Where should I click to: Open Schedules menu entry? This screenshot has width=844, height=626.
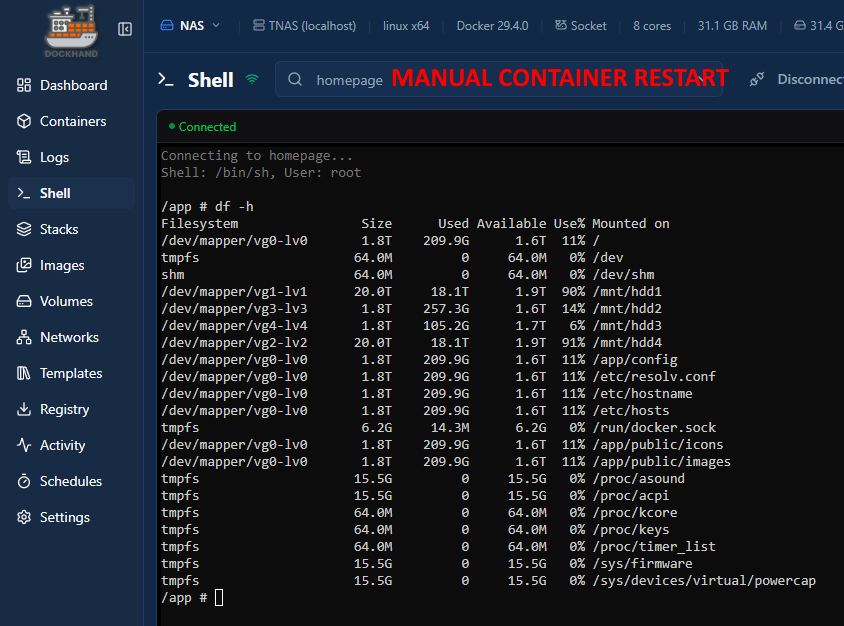71,481
